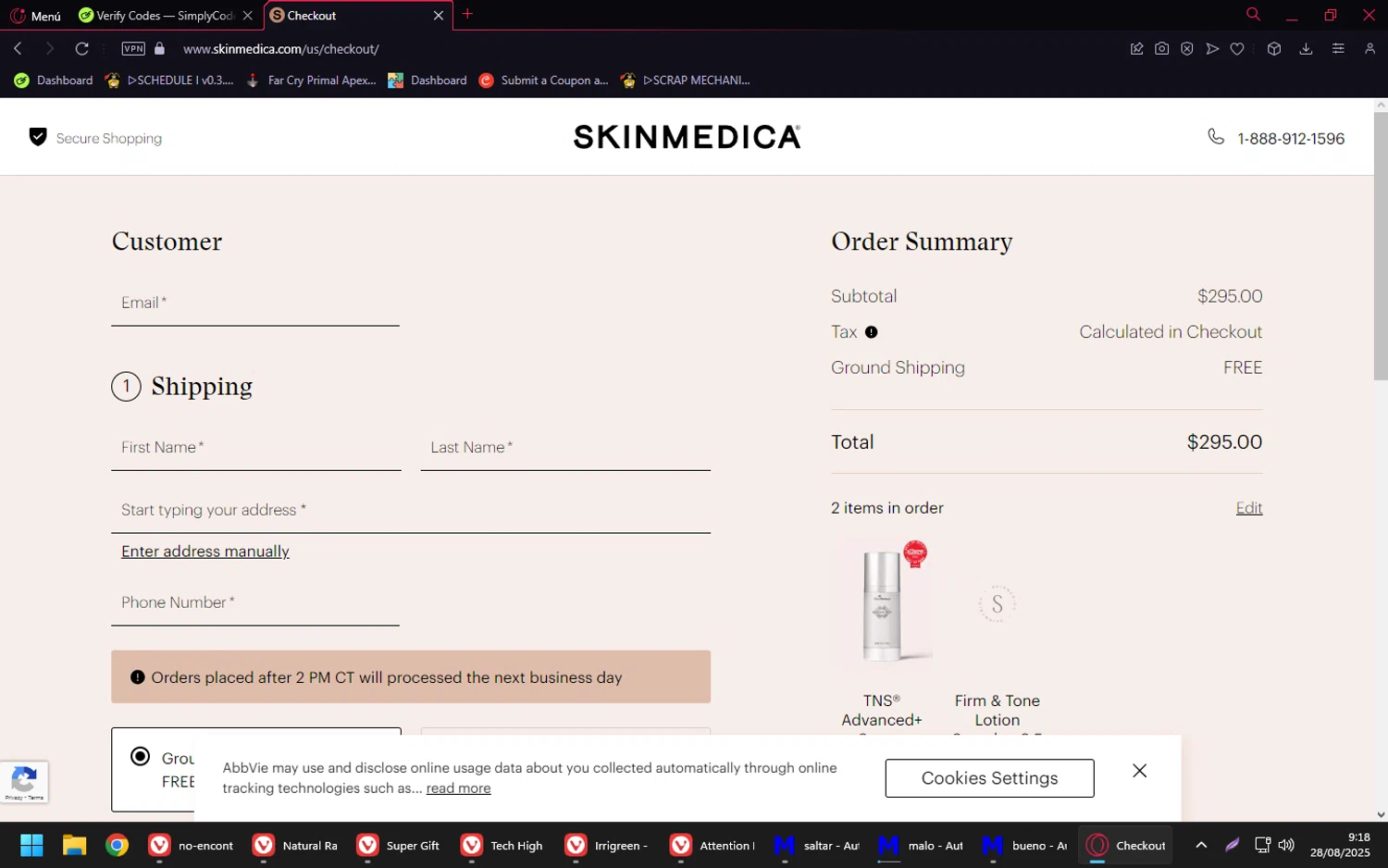Click the Secure Shopping shield icon

38,137
